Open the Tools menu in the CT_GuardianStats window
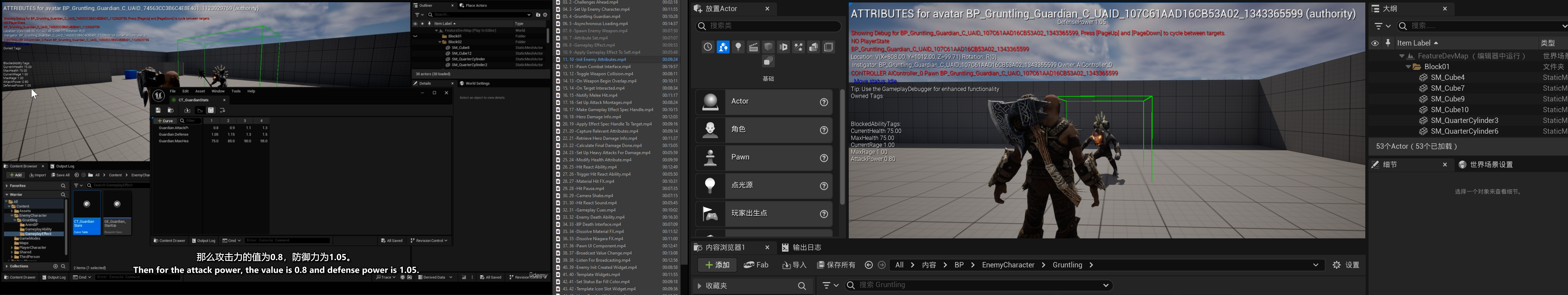The image size is (1568, 295). pyautogui.click(x=236, y=91)
